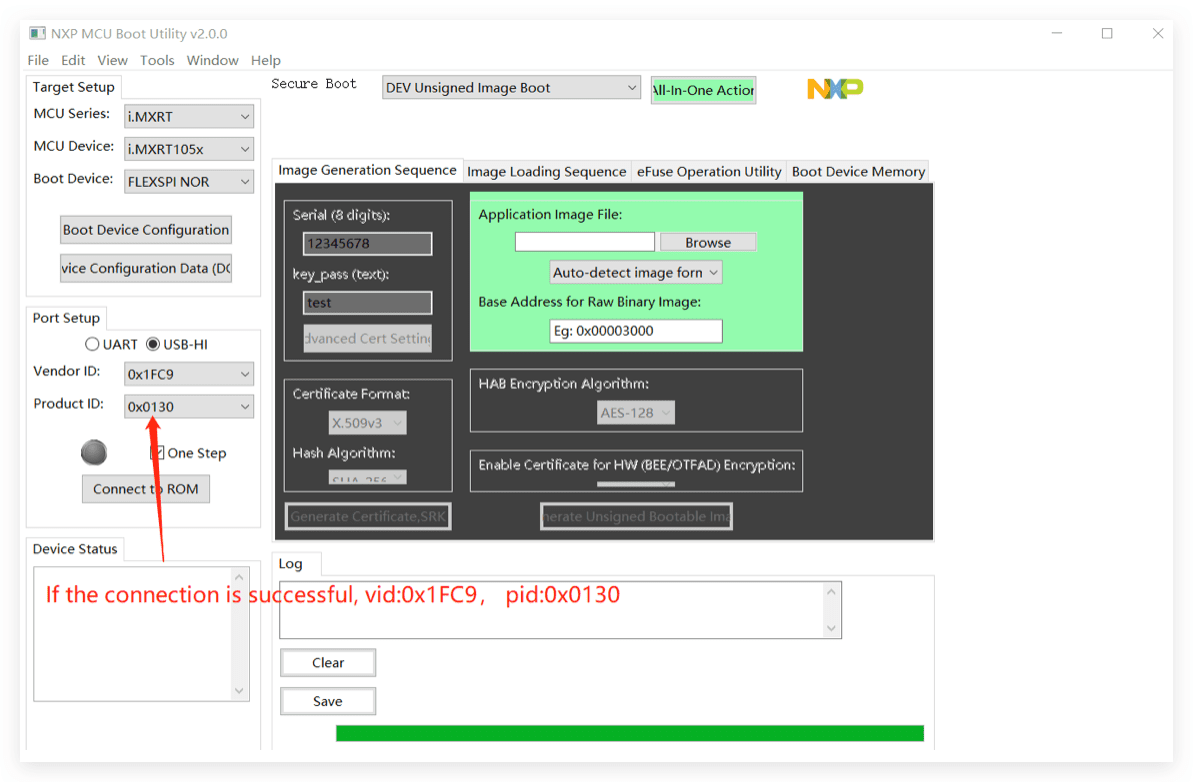This screenshot has height=782, width=1193.
Task: Expand the Product ID combo box
Action: pos(189,407)
